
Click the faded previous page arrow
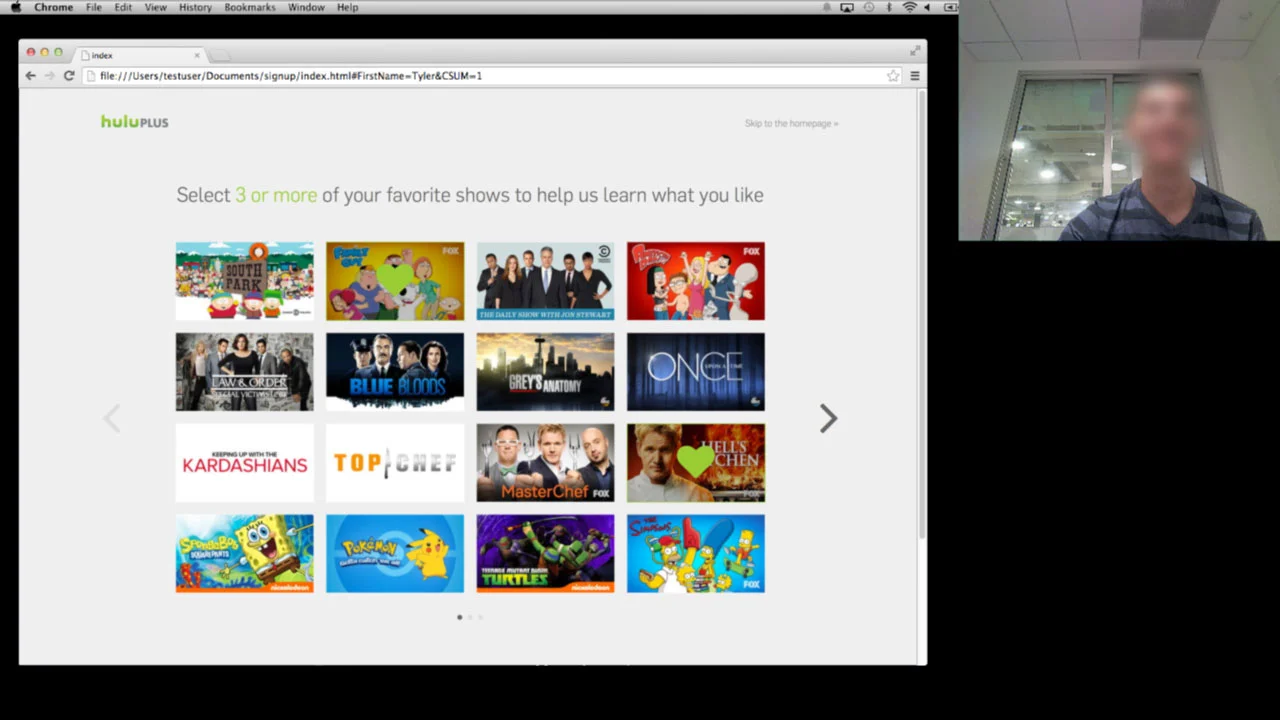112,418
